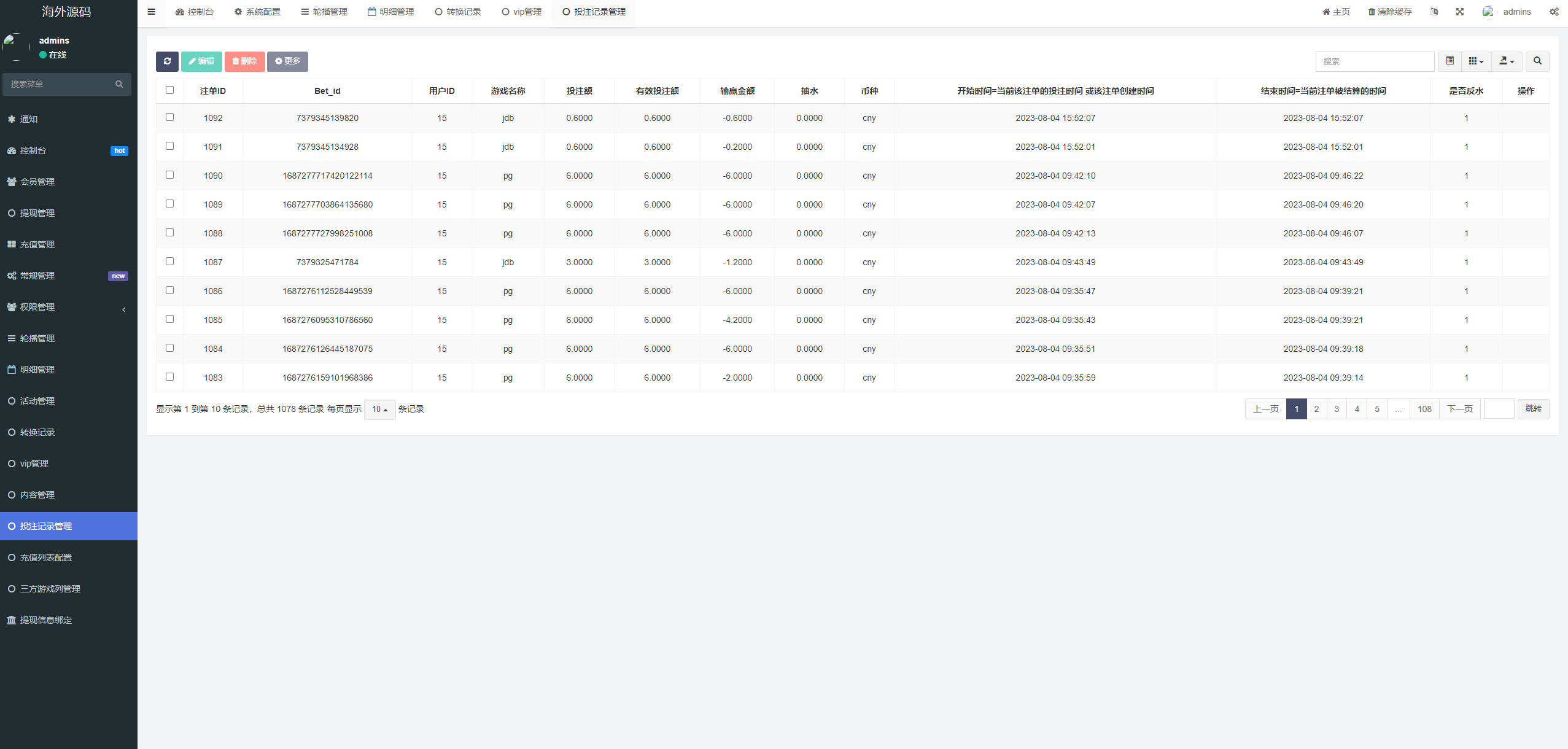Click the fullscreen expand icon
1568x749 pixels.
coord(1459,12)
